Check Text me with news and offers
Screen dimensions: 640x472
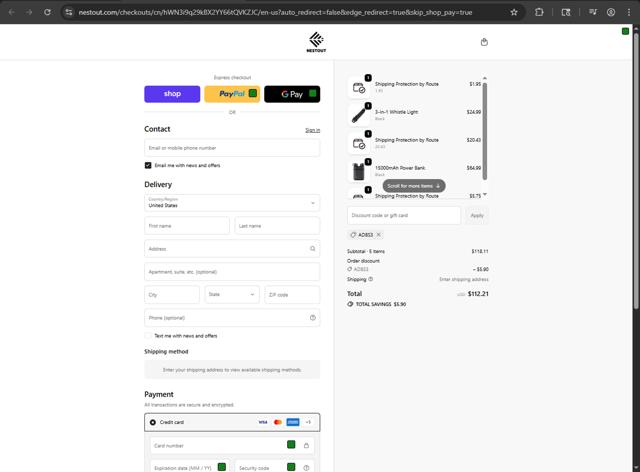click(148, 336)
